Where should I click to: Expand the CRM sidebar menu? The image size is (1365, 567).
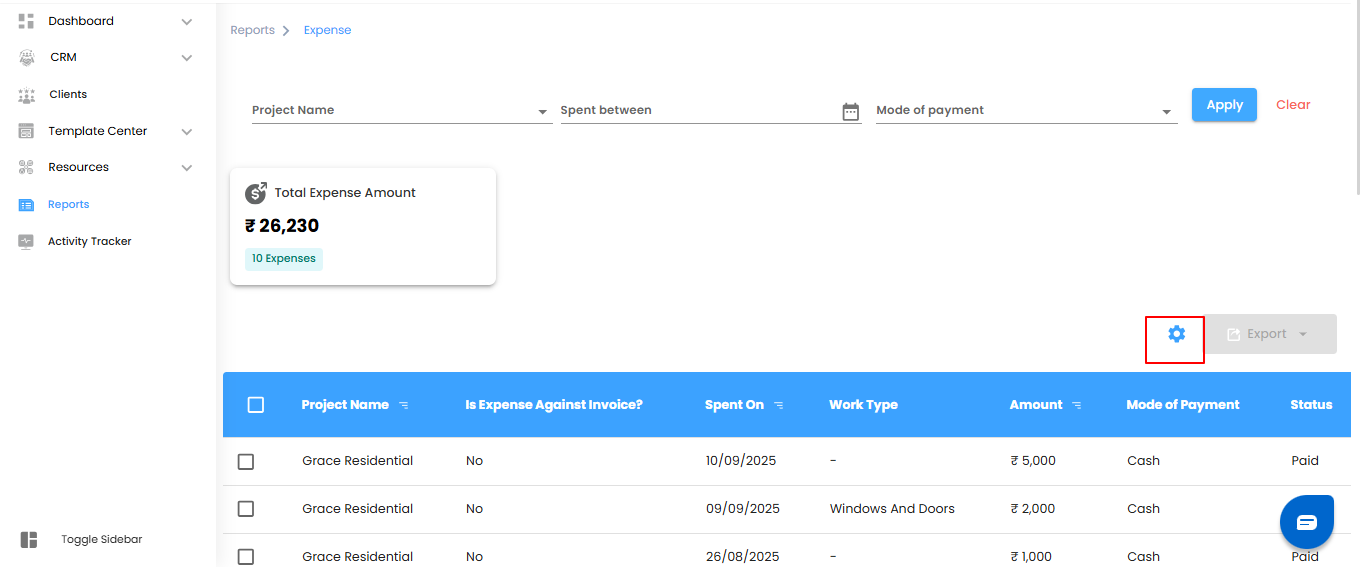pyautogui.click(x=186, y=58)
